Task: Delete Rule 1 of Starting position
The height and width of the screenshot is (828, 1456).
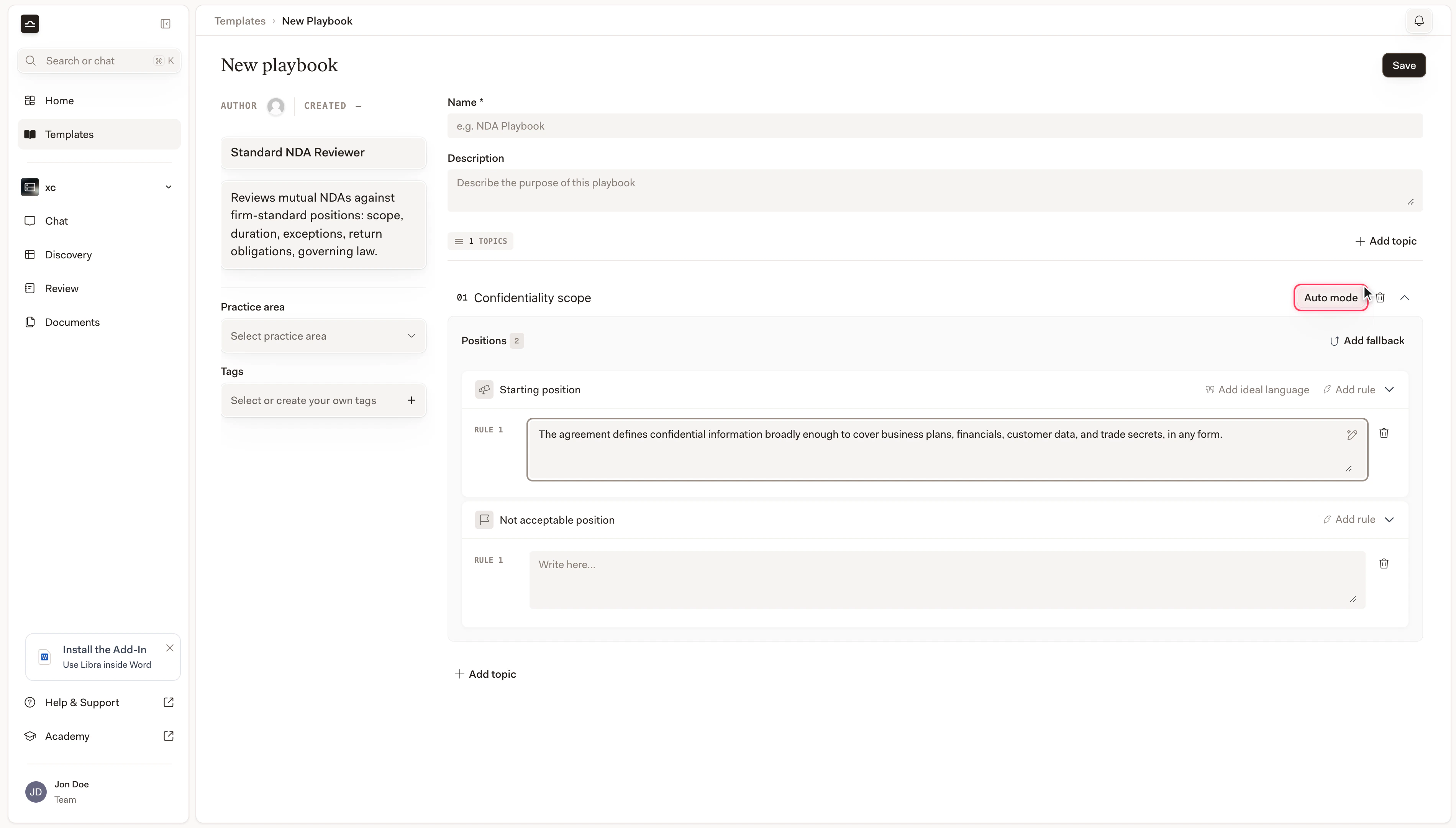Action: point(1384,433)
